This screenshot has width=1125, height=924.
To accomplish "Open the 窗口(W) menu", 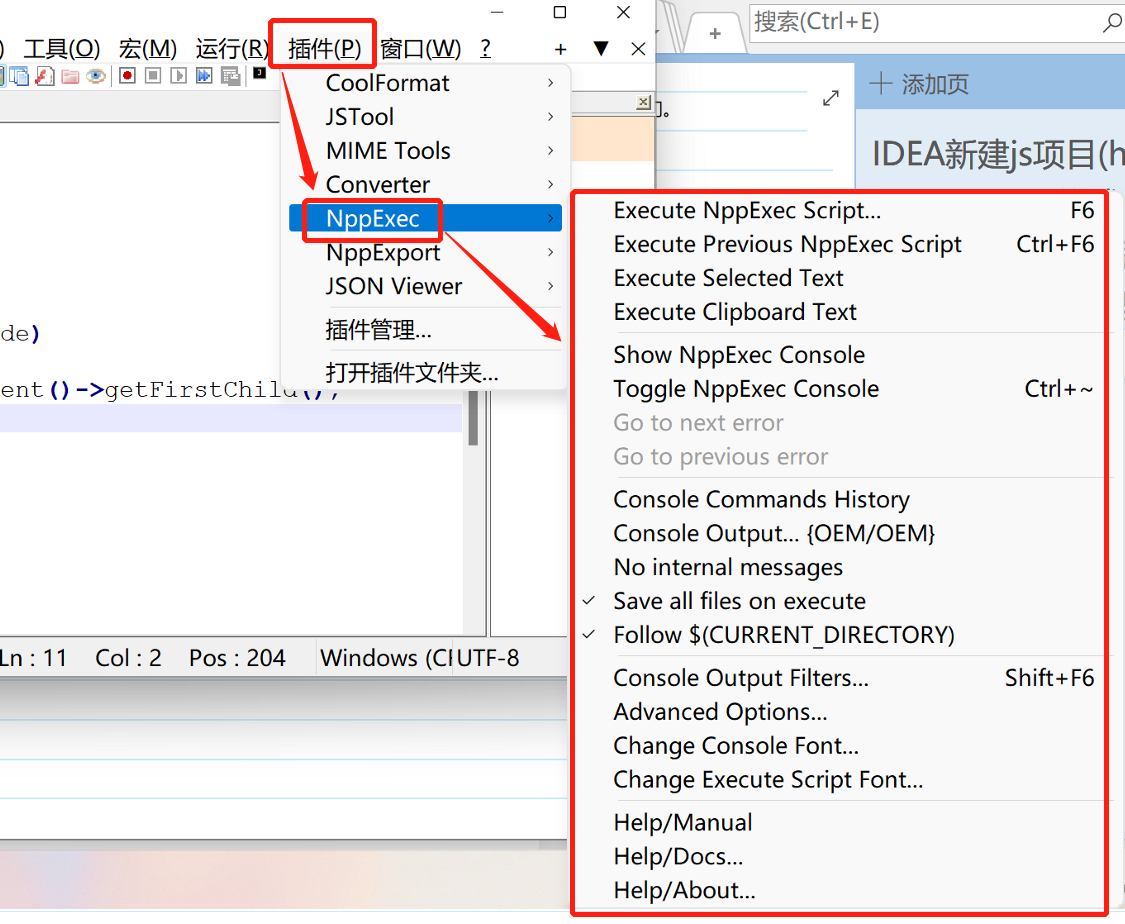I will [420, 49].
